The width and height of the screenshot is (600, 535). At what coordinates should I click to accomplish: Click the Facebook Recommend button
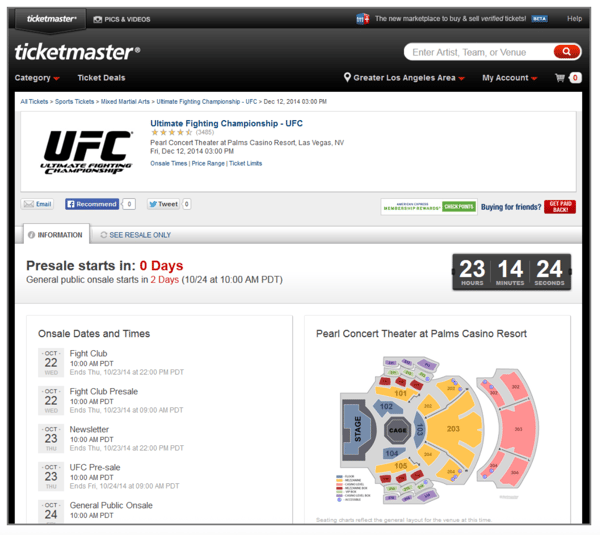92,204
